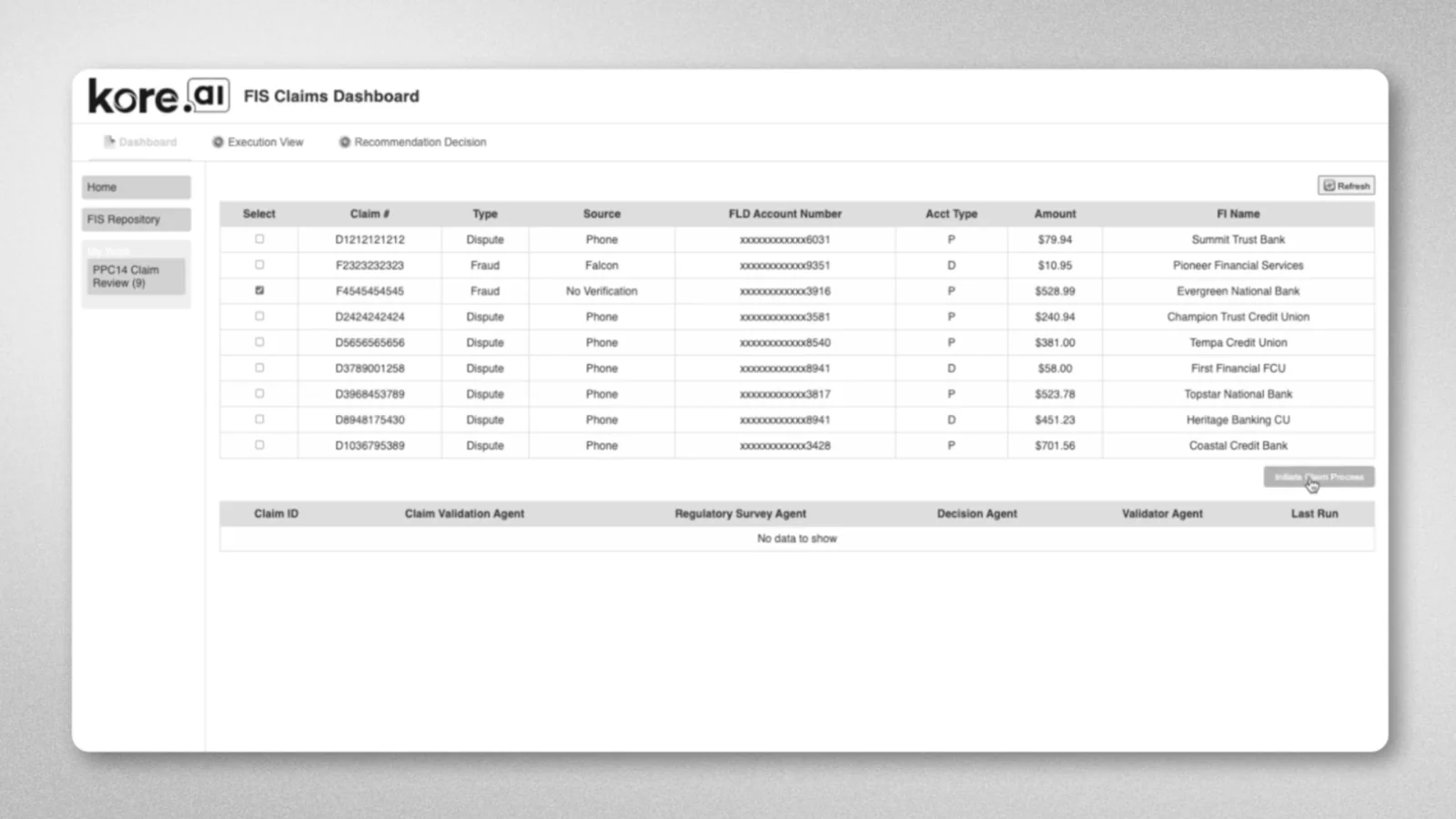The image size is (1456, 819).
Task: Click the Home sidebar item
Action: pyautogui.click(x=136, y=187)
